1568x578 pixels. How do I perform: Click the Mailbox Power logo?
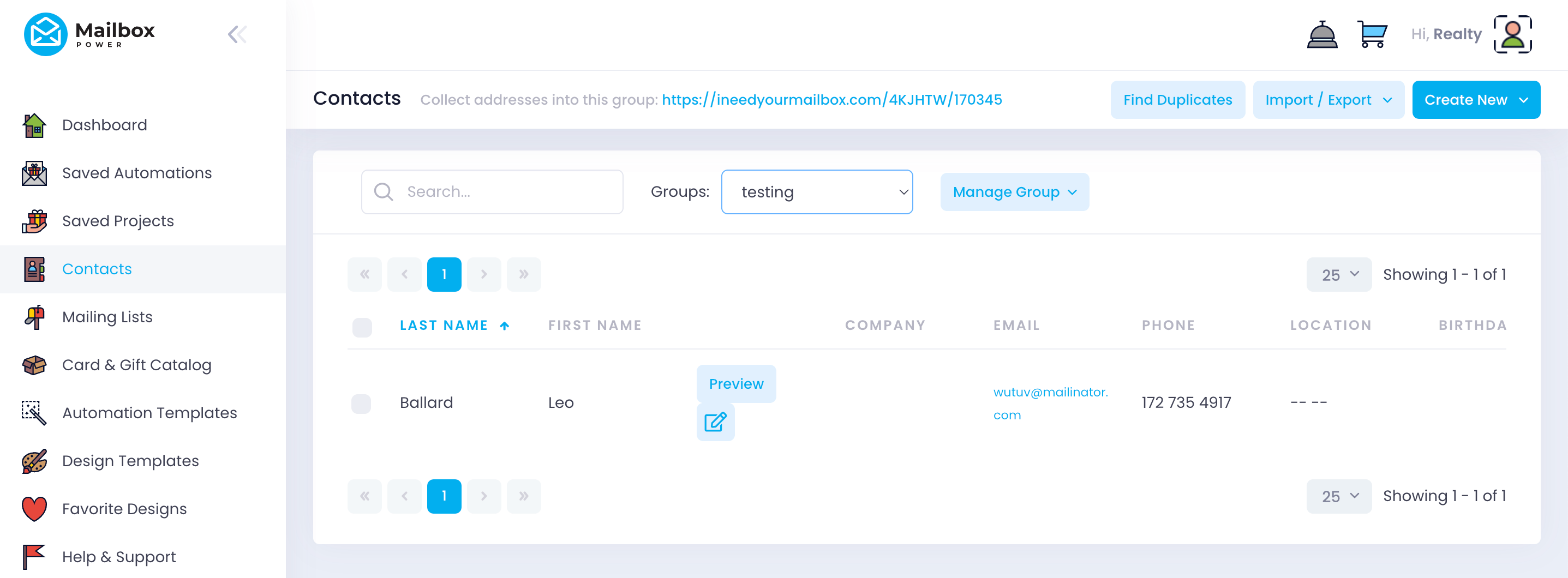click(89, 35)
